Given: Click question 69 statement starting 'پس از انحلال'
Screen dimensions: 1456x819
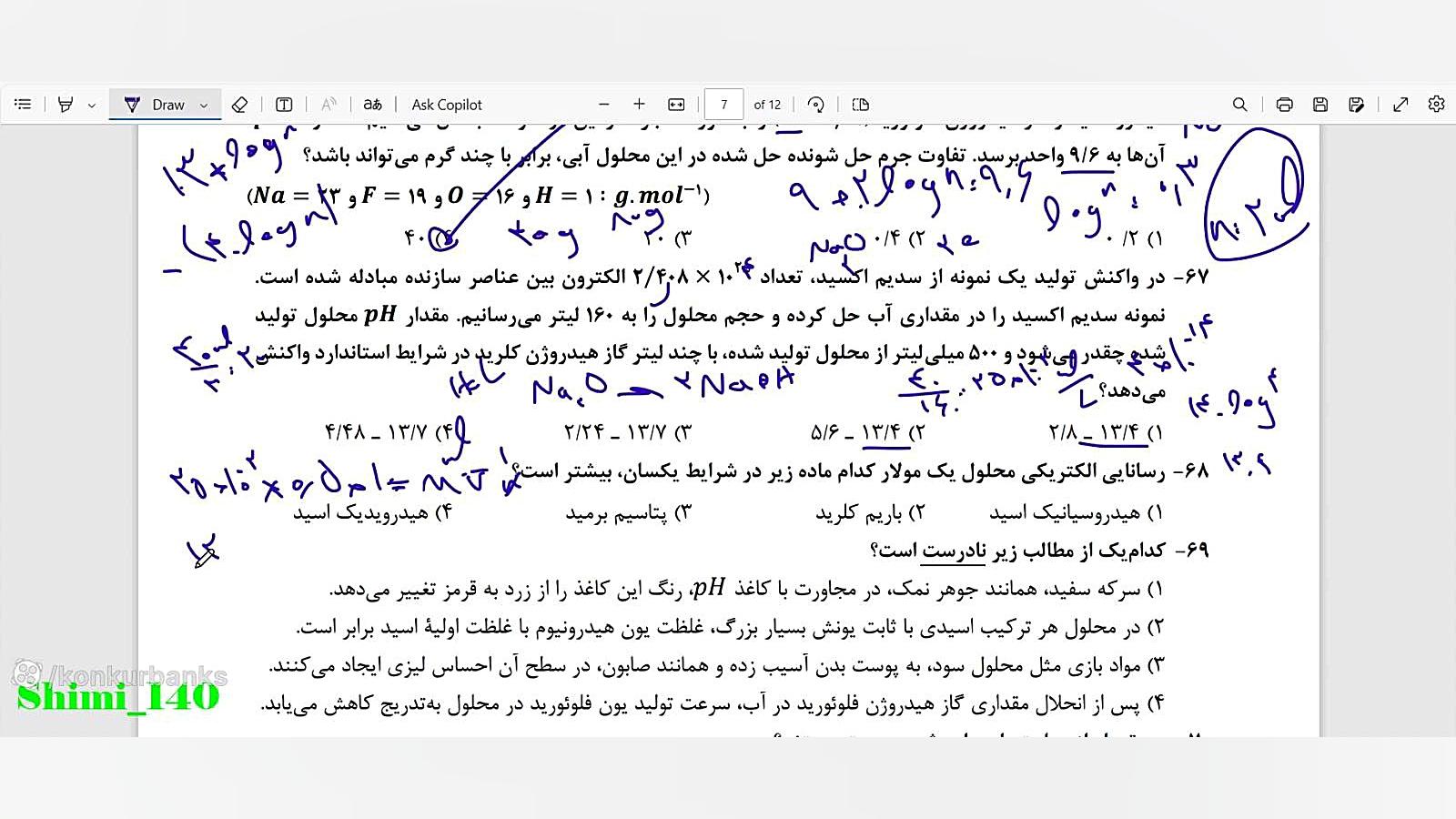Looking at the screenshot, I should [713, 704].
